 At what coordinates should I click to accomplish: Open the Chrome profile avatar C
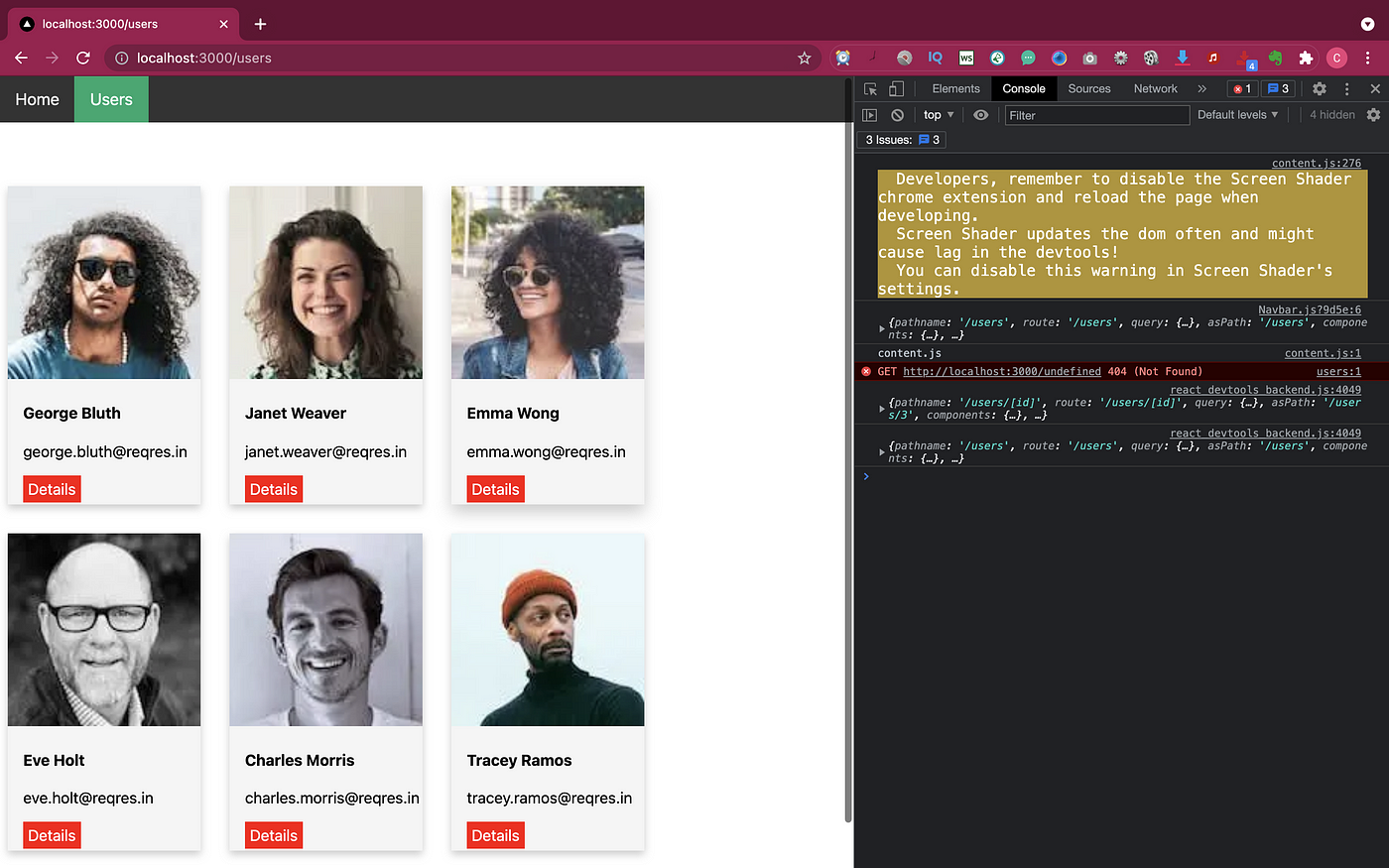tap(1336, 58)
